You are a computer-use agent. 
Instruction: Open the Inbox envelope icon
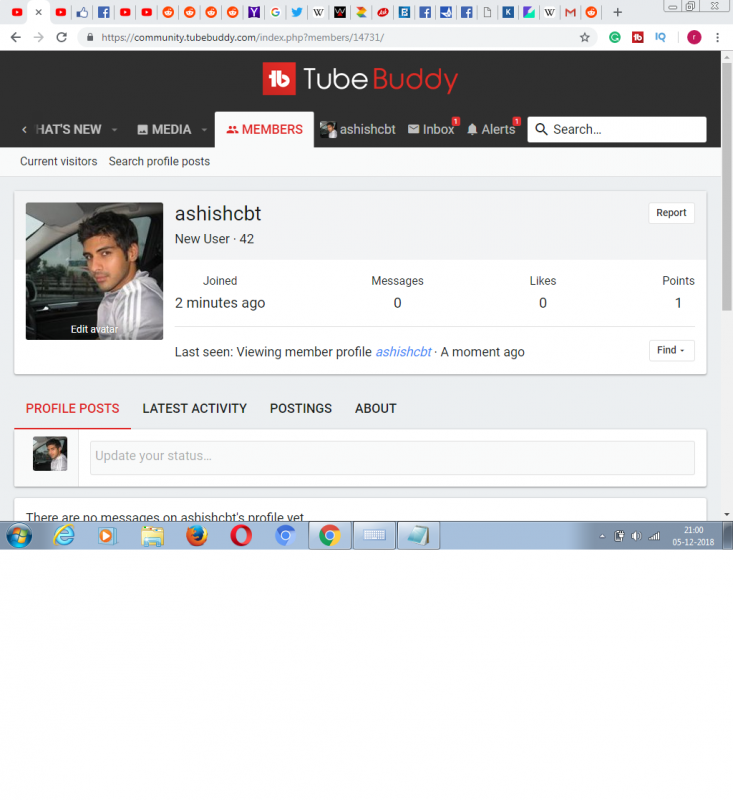(x=413, y=130)
